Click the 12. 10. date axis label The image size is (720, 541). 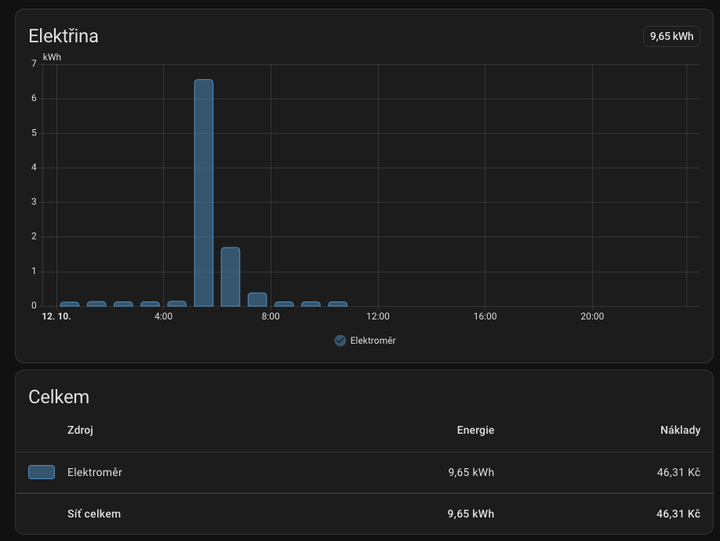click(56, 316)
